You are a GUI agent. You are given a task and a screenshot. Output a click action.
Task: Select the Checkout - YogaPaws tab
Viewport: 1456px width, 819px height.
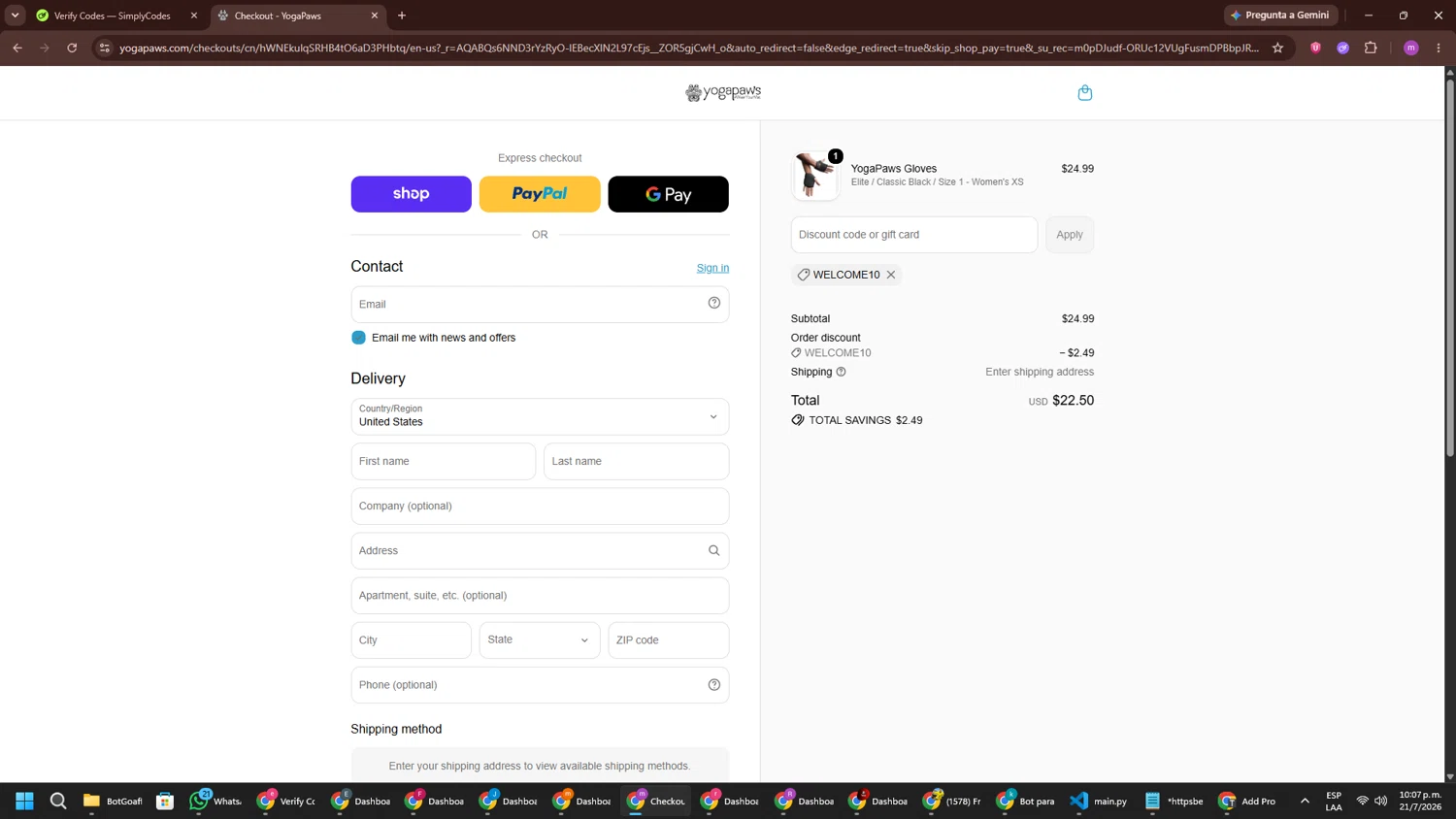(x=297, y=16)
